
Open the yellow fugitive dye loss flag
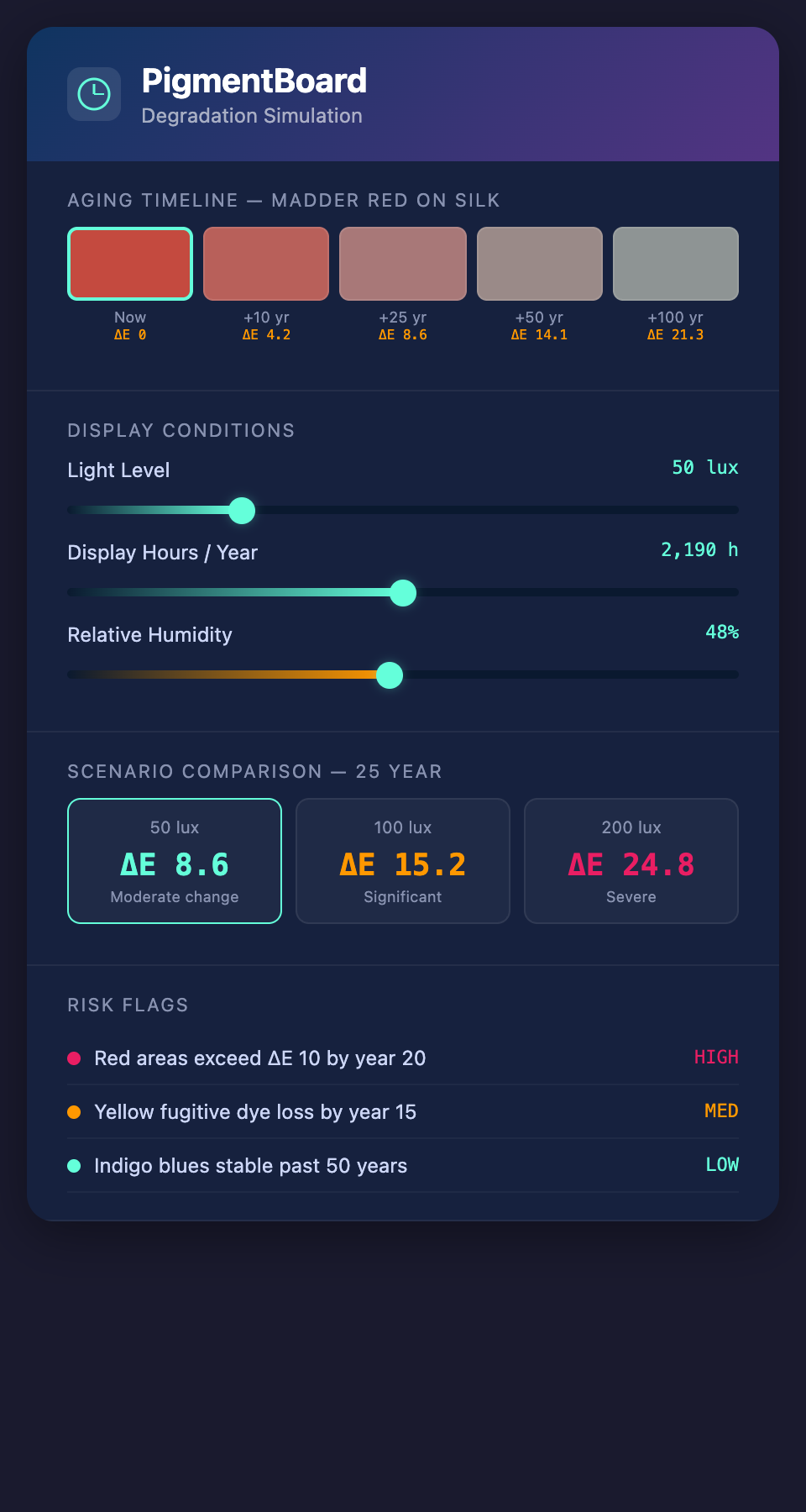(x=255, y=1112)
